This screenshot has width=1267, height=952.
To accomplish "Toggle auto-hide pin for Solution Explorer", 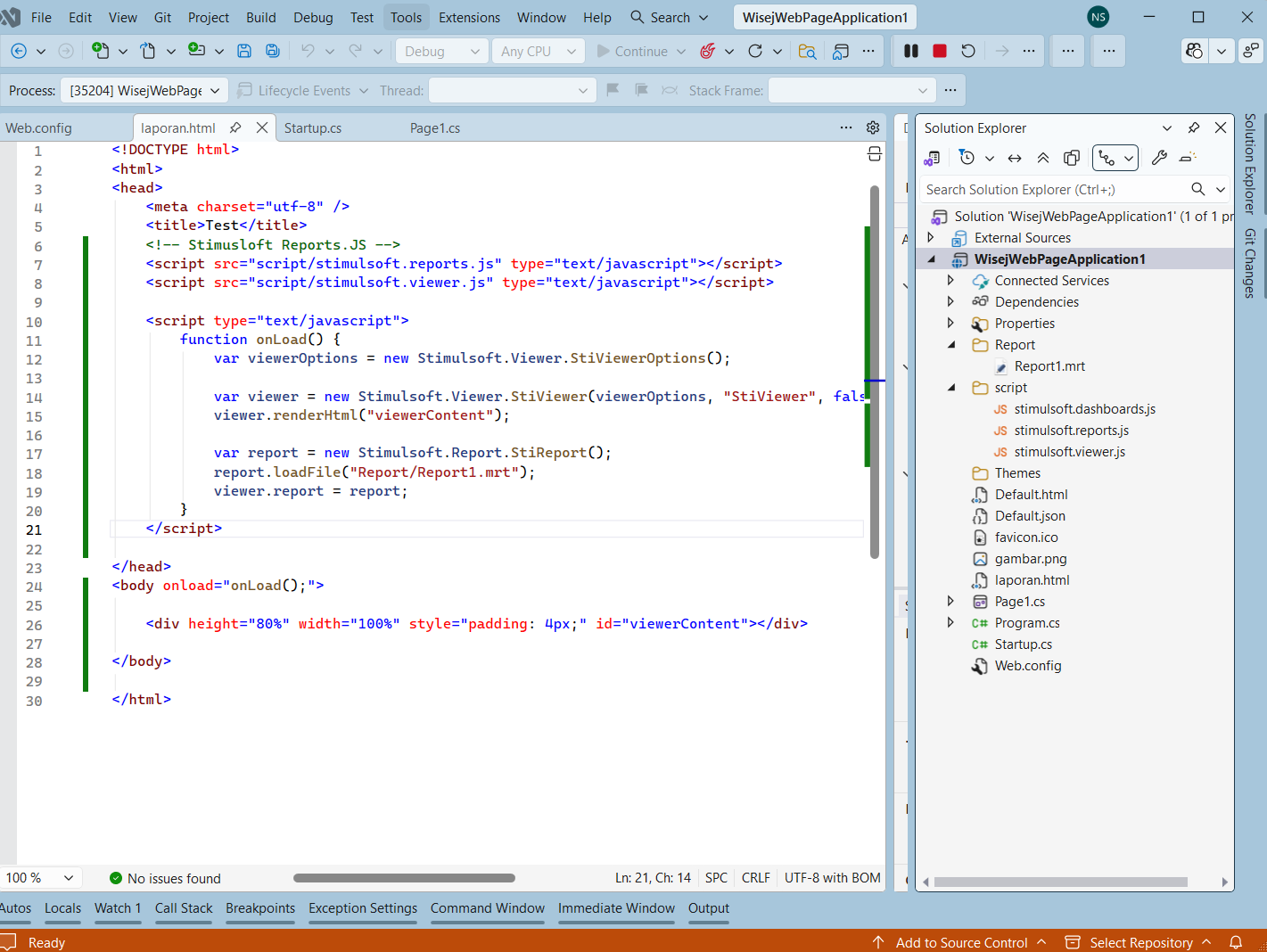I will tap(1194, 128).
